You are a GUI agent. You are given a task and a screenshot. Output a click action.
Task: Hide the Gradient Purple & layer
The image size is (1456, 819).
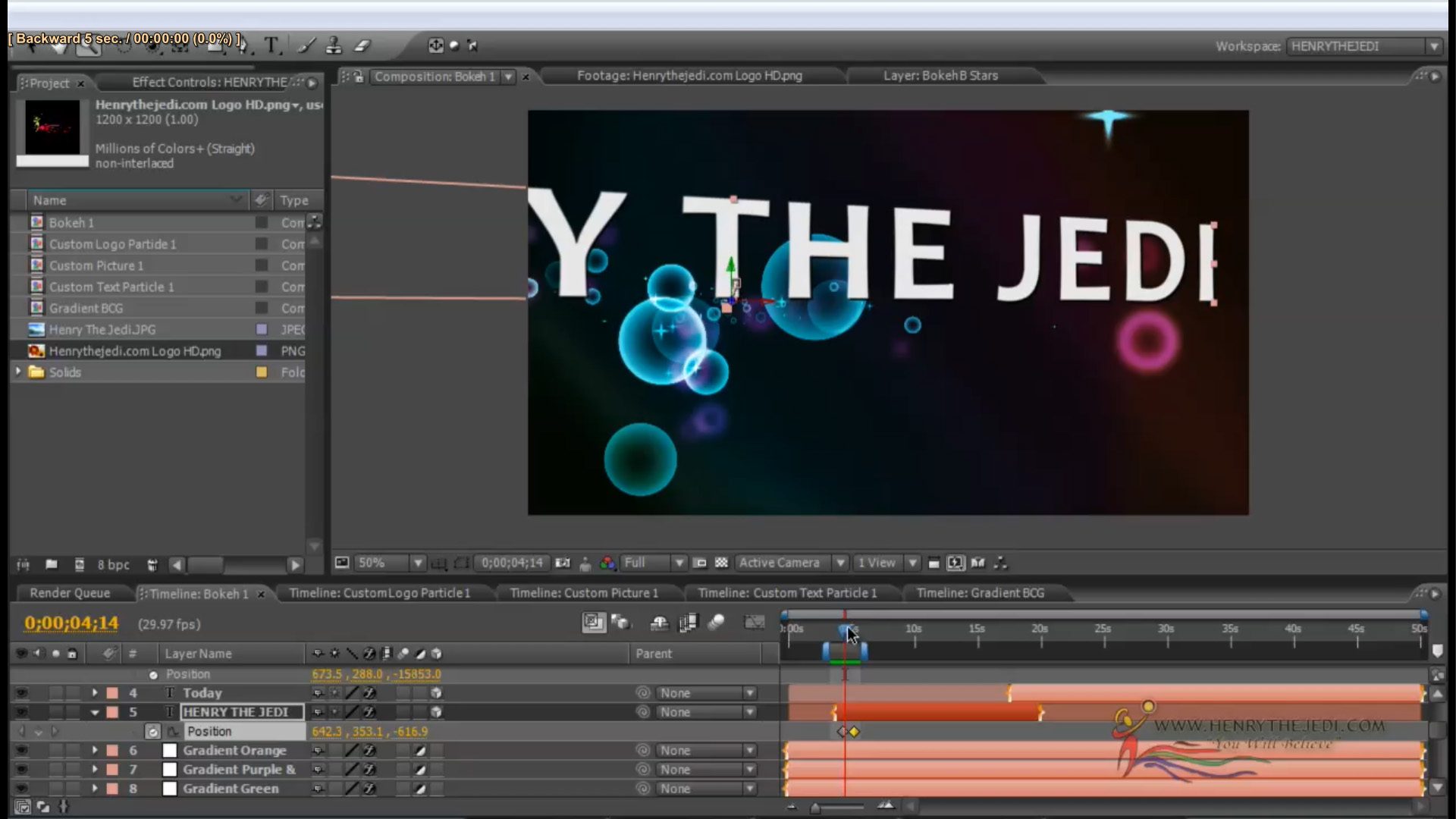21,769
